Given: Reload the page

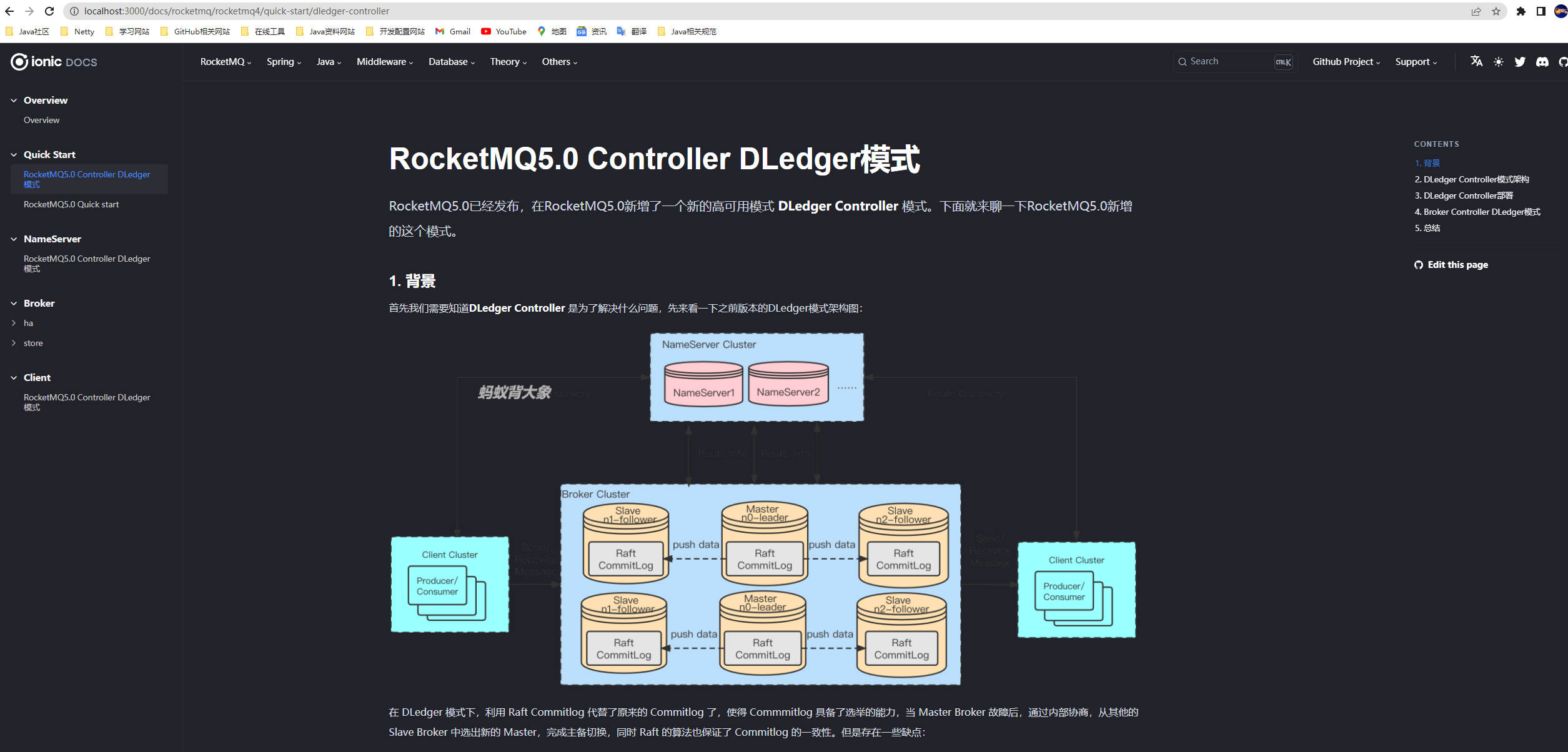Looking at the screenshot, I should click(x=49, y=11).
